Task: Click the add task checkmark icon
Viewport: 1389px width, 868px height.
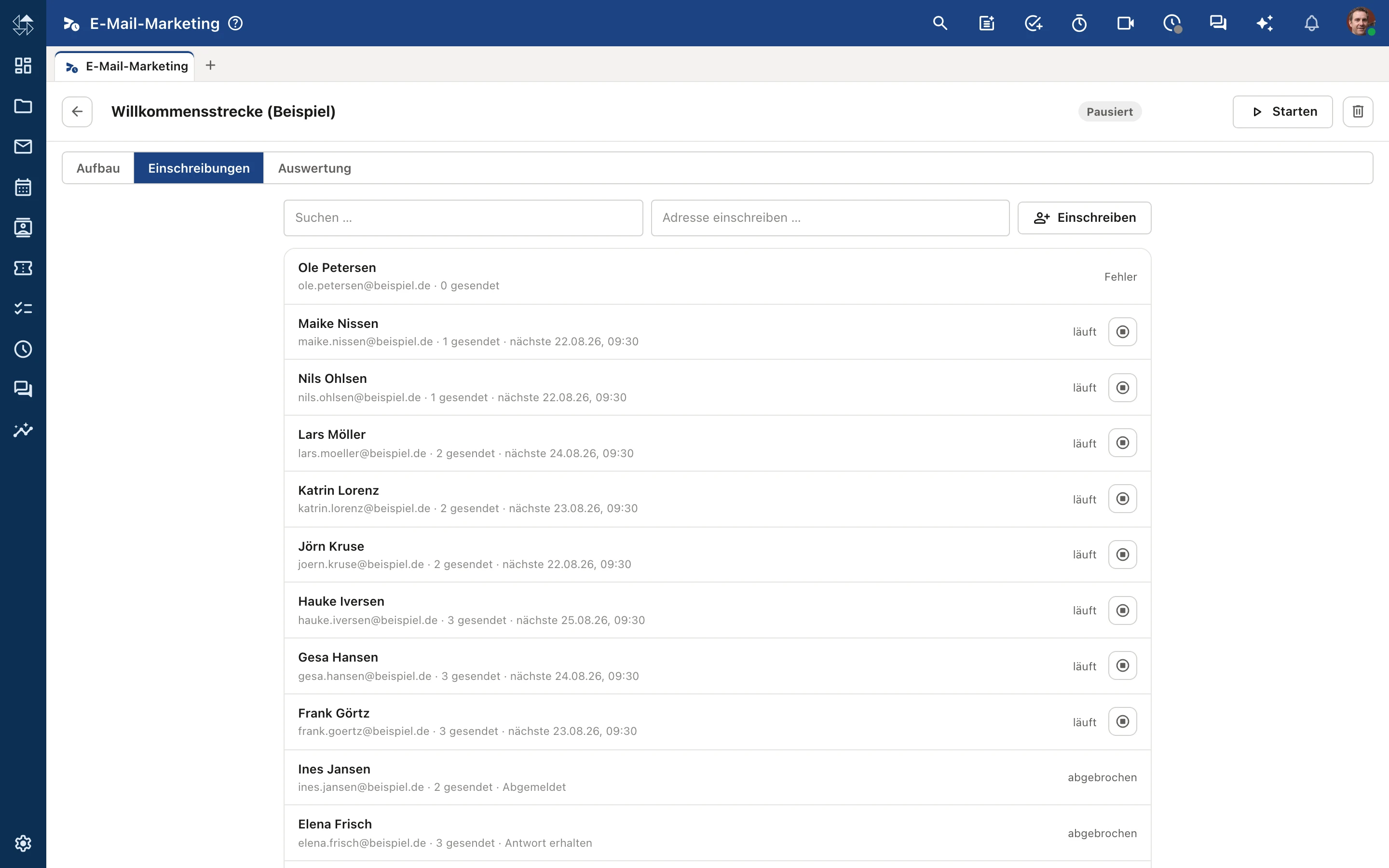Action: tap(1033, 23)
